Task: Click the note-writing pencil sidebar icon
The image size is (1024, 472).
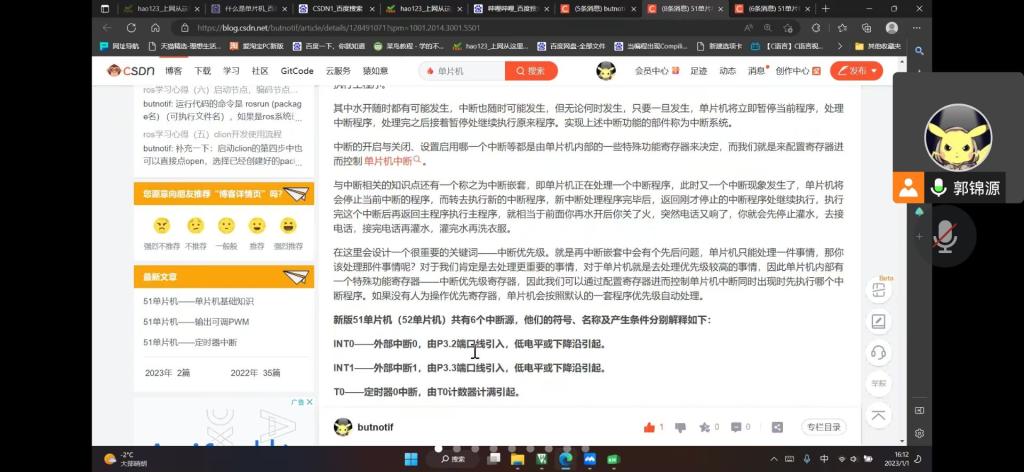Action: coord(878,322)
